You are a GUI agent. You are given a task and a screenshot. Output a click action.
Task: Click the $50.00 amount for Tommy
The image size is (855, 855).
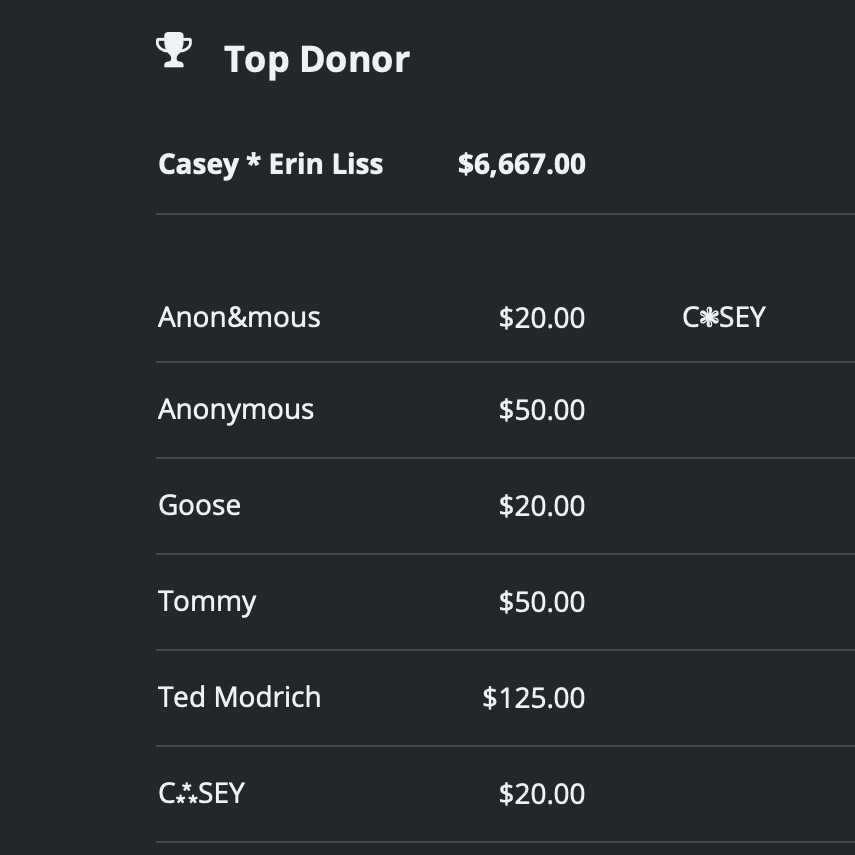542,601
